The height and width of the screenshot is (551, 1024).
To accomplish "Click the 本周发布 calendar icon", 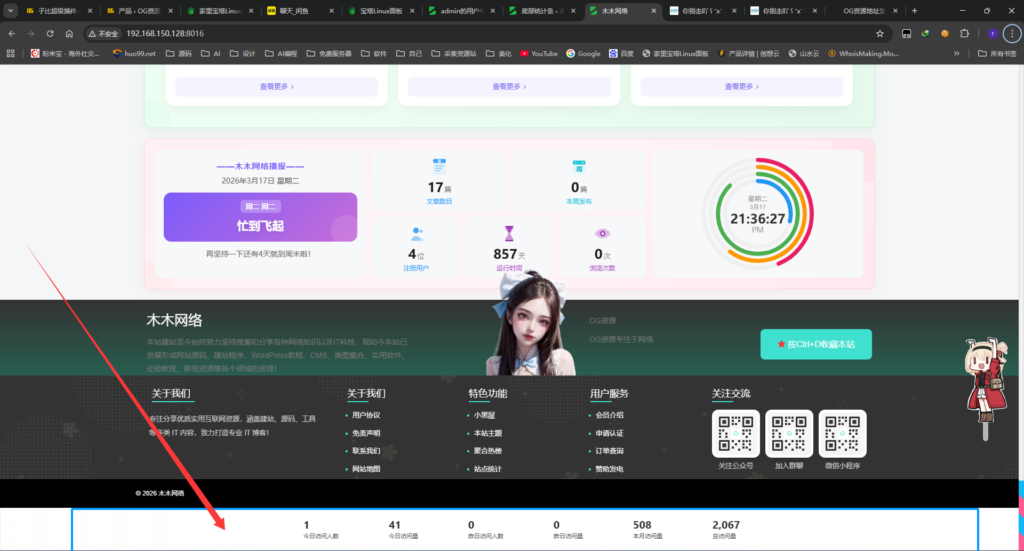I will coord(579,166).
